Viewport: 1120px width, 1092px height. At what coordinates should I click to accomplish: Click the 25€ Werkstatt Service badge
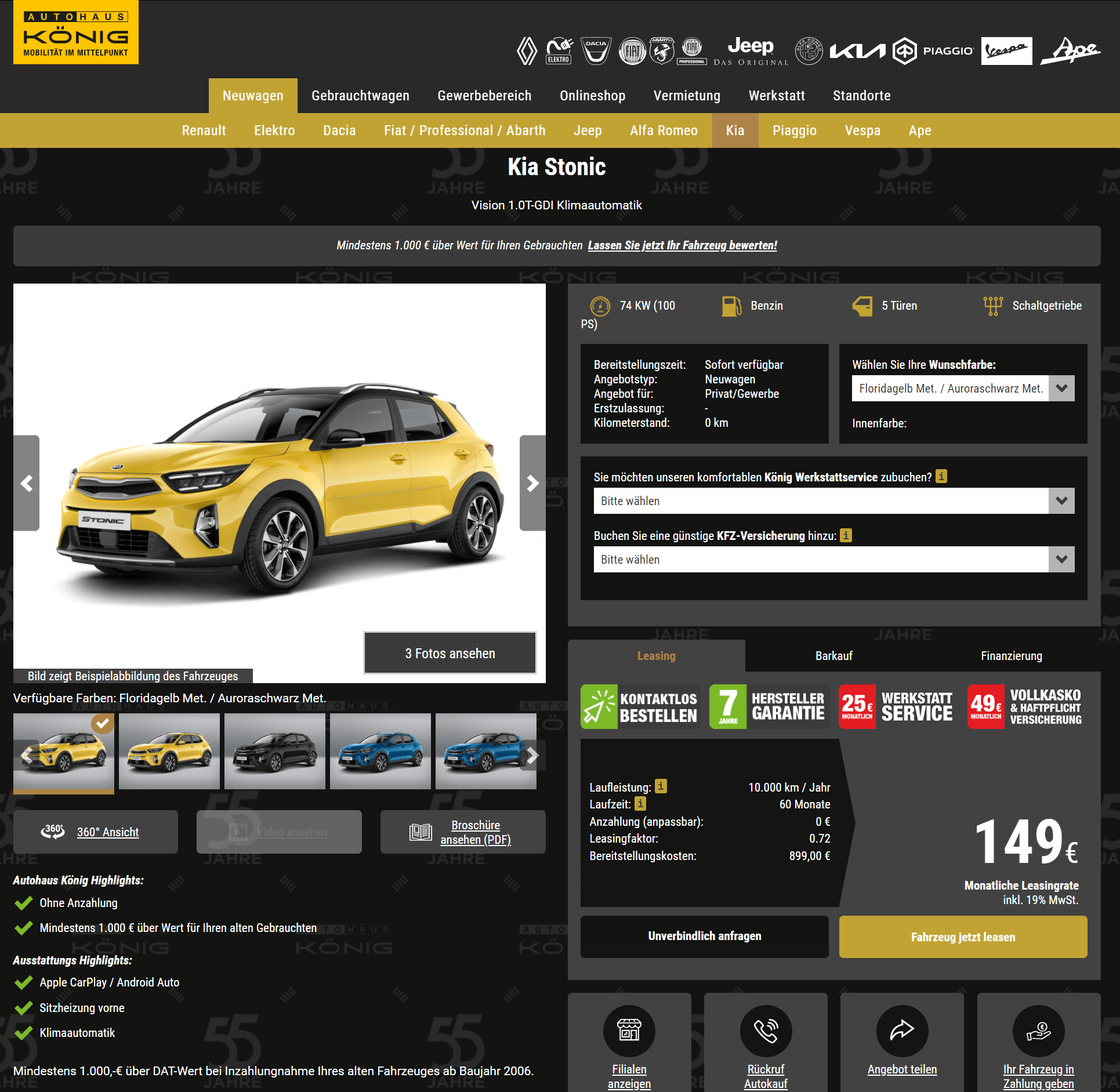tap(898, 706)
